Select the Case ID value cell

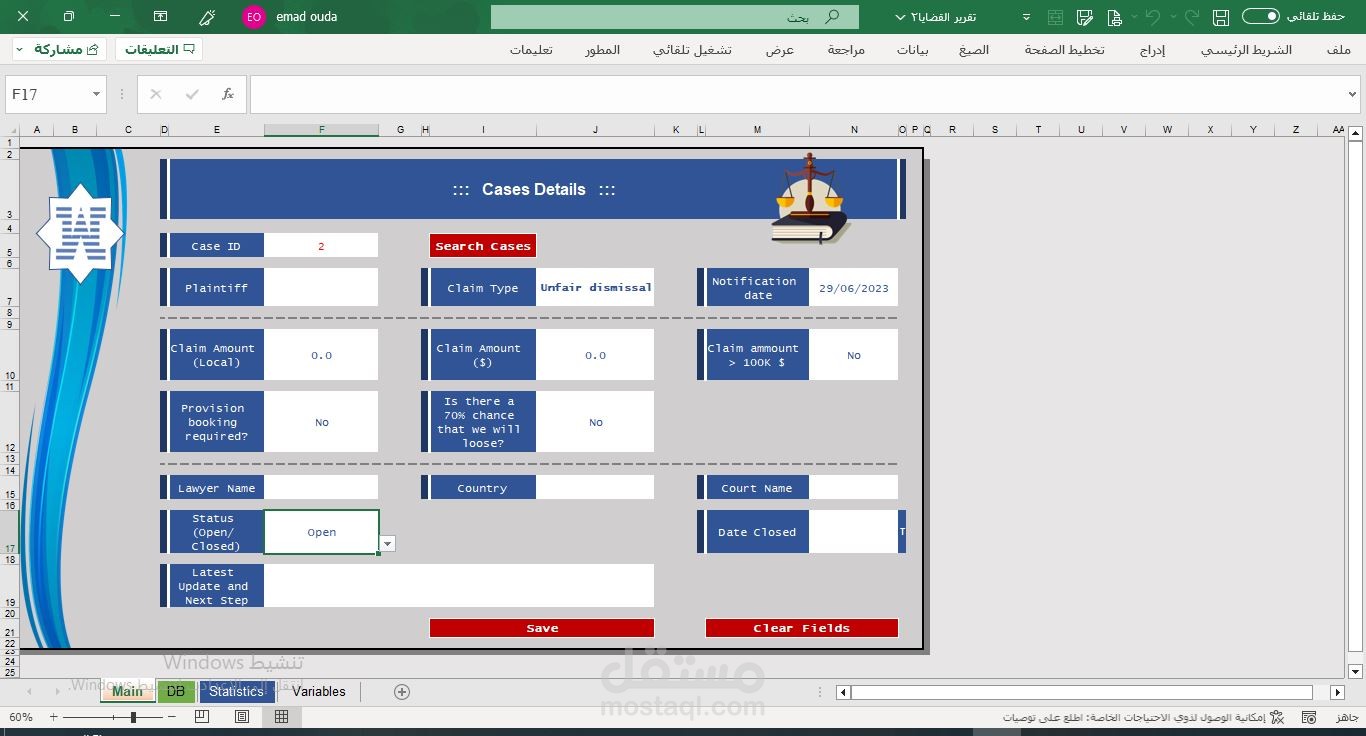click(321, 246)
